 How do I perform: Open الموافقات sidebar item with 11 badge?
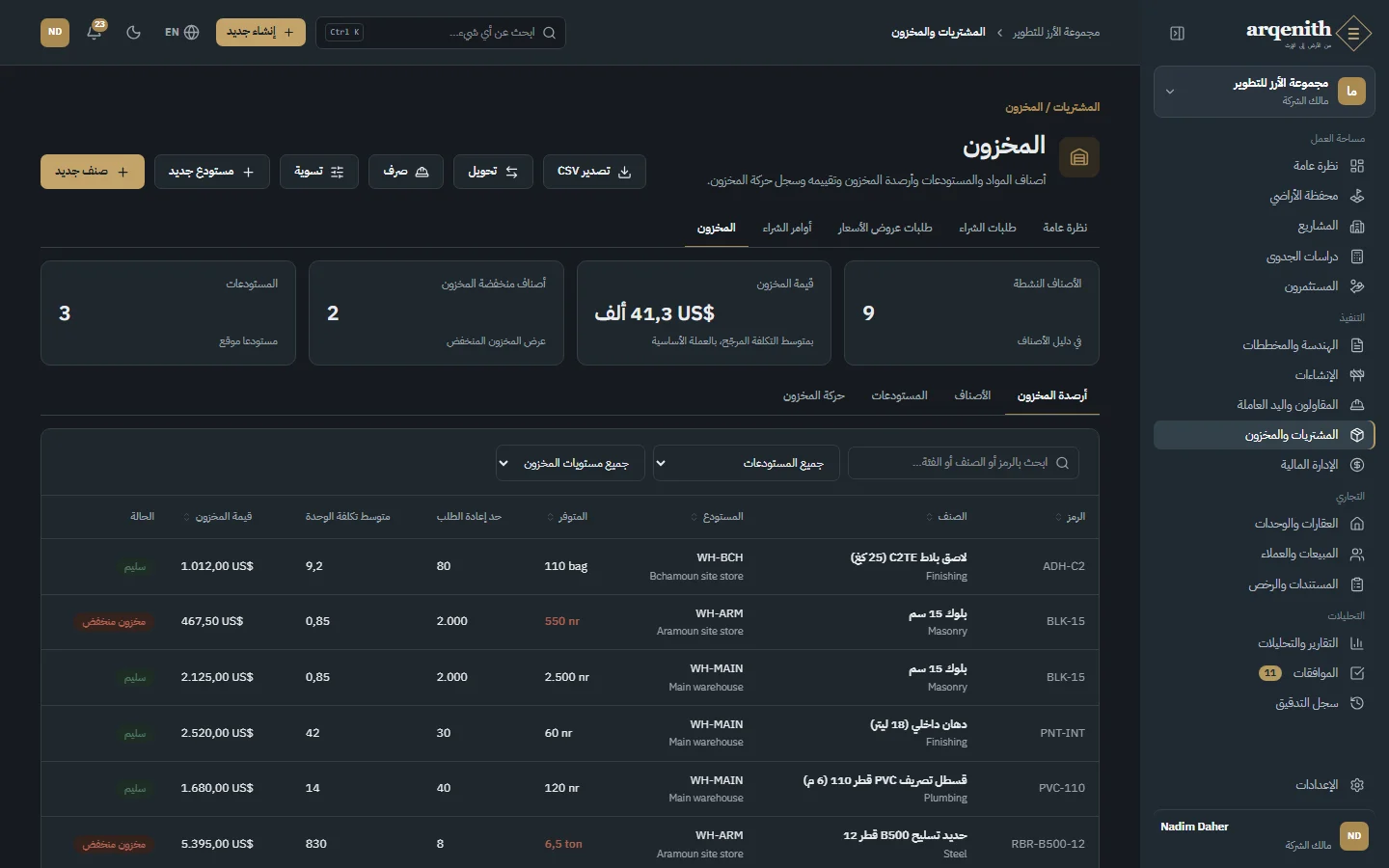tap(1264, 673)
